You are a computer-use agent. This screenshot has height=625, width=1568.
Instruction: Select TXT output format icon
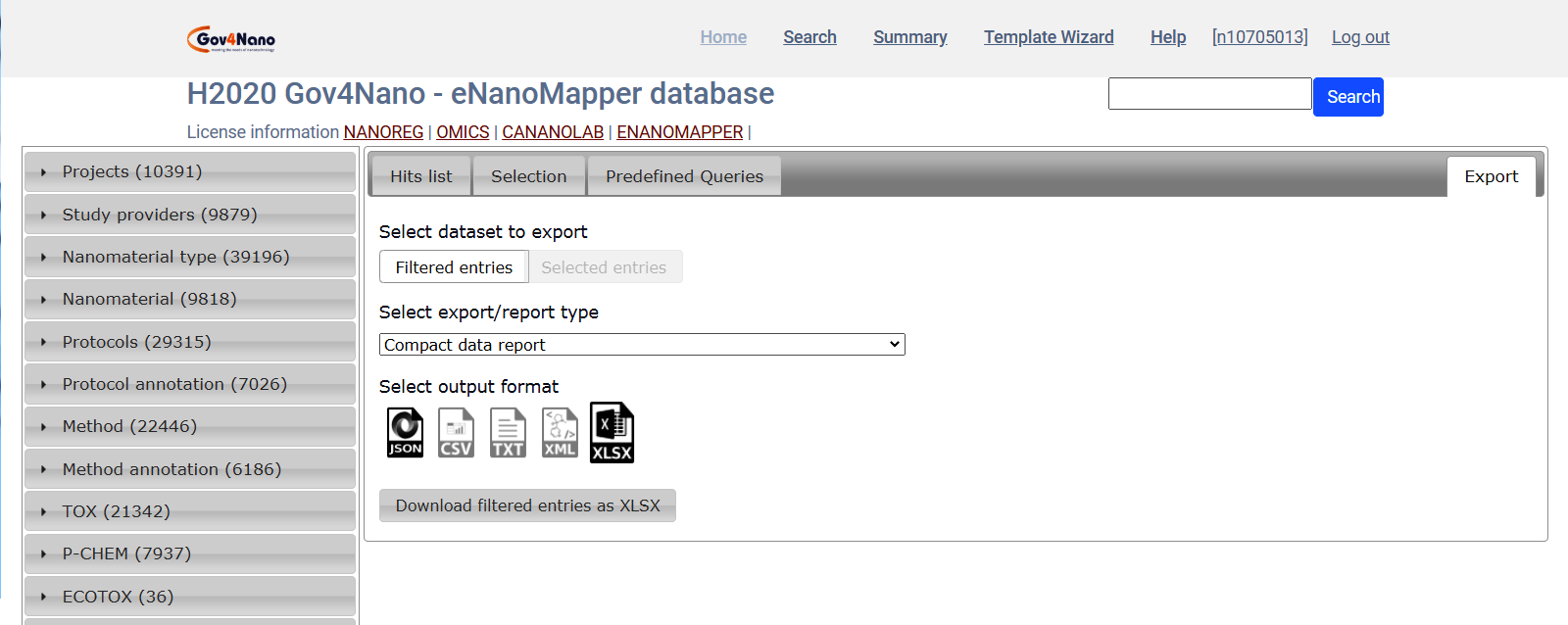508,432
